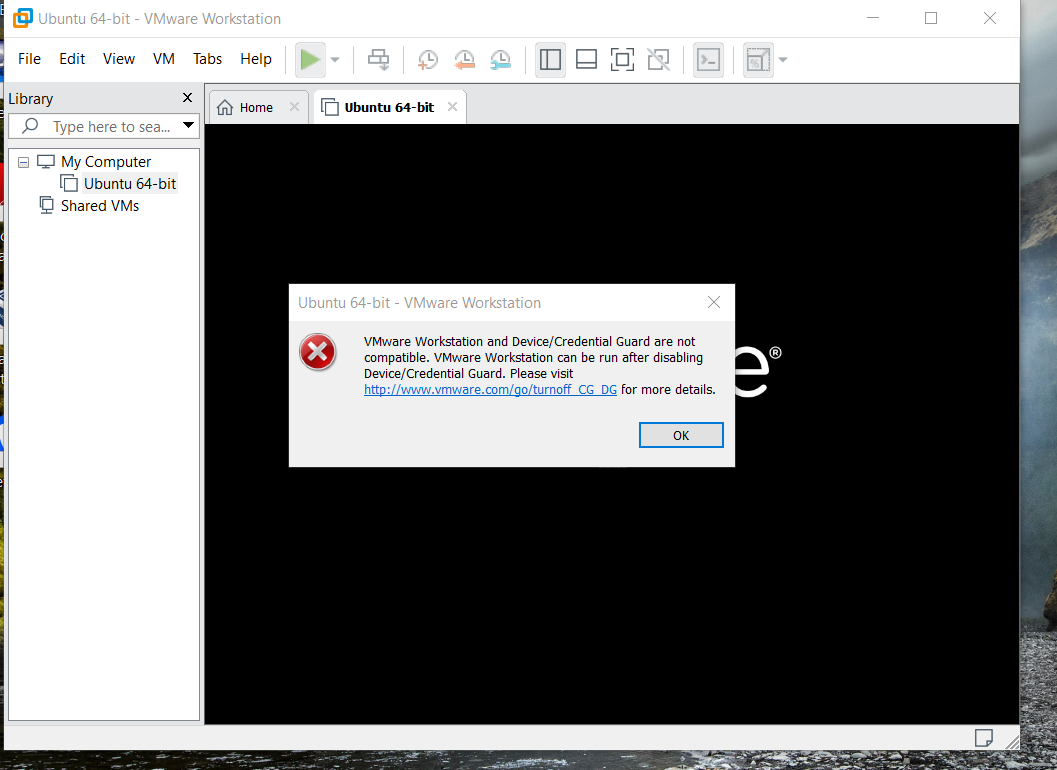Toggle the console view

coord(708,59)
